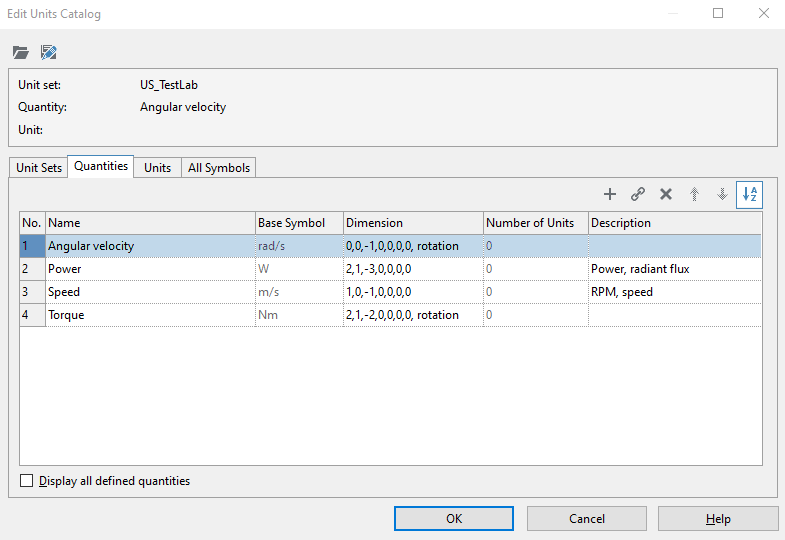Click the rad/s base symbol cell
This screenshot has height=540, width=785.
(x=299, y=246)
